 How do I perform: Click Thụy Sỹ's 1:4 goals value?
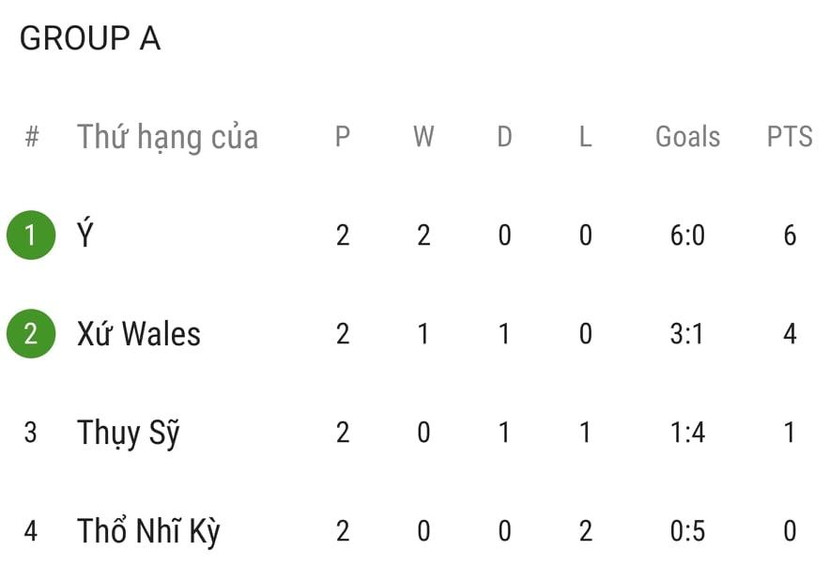tap(687, 433)
